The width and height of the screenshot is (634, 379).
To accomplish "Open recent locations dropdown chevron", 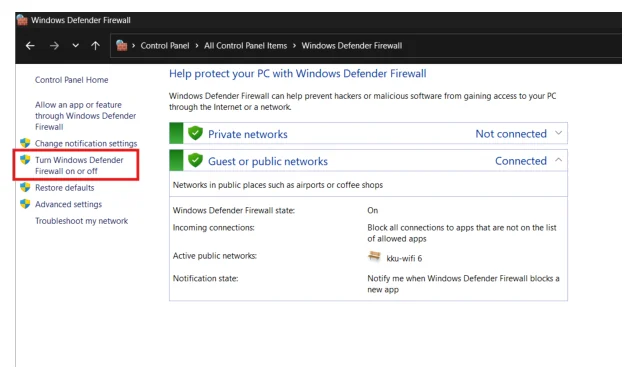I will coord(76,46).
